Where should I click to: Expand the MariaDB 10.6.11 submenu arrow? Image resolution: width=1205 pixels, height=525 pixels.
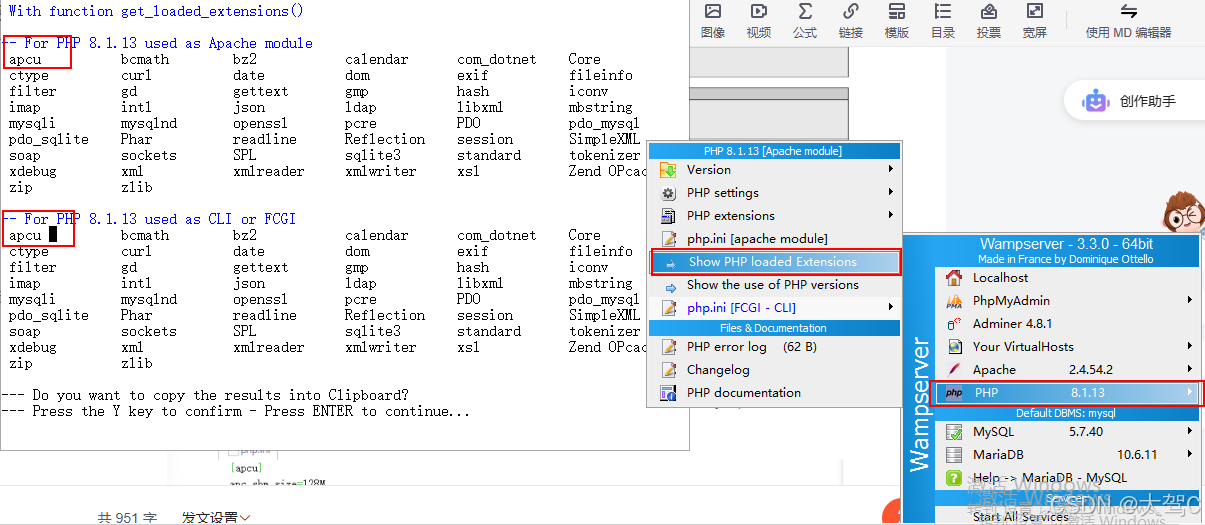(x=1190, y=455)
